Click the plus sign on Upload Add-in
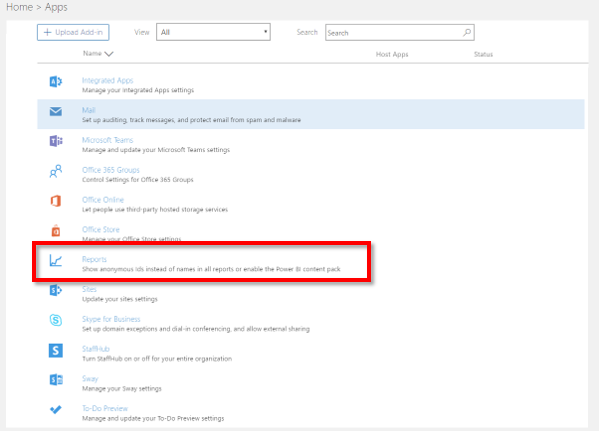The height and width of the screenshot is (431, 605). pyautogui.click(x=47, y=32)
